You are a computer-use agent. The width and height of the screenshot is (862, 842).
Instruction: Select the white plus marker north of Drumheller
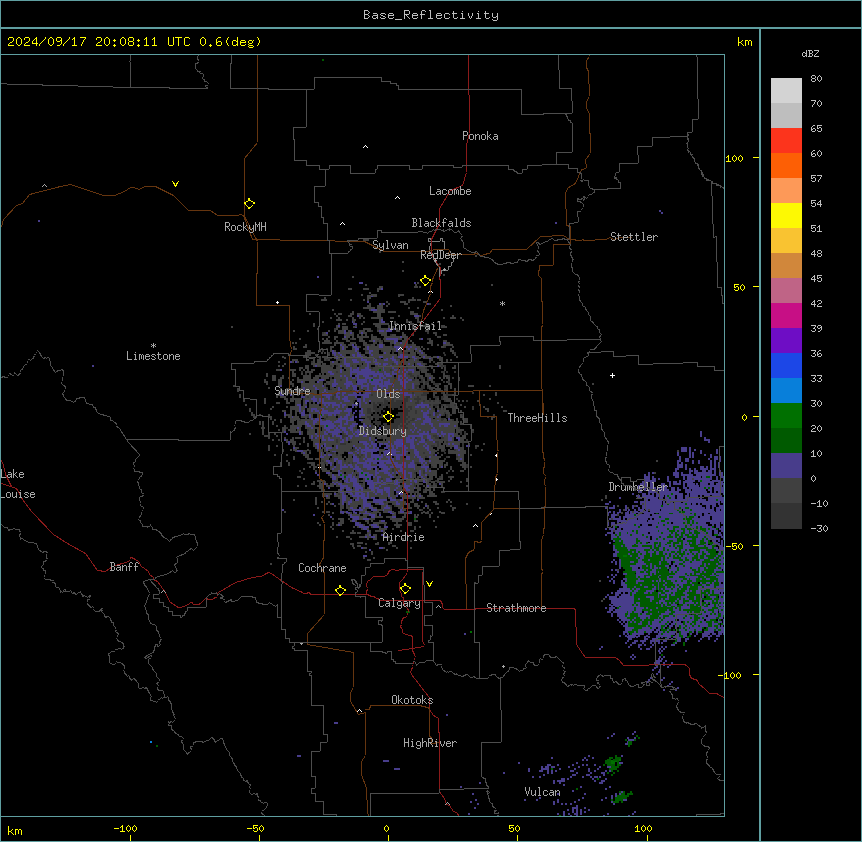[612, 375]
